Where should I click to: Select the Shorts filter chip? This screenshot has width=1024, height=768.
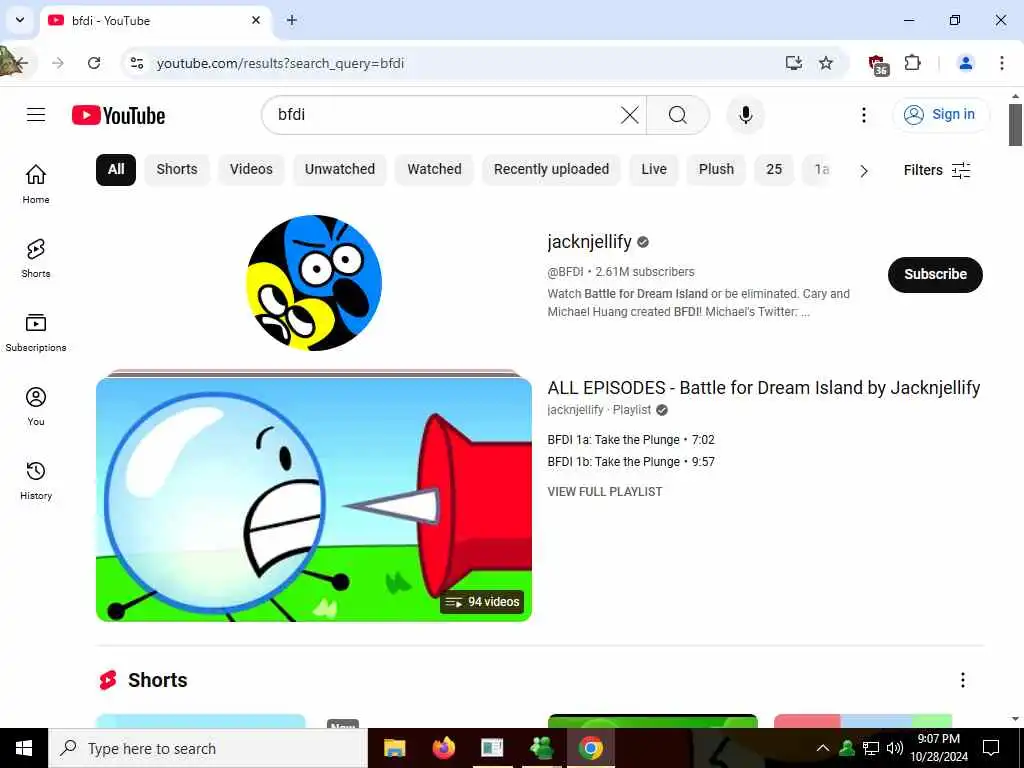tap(176, 170)
